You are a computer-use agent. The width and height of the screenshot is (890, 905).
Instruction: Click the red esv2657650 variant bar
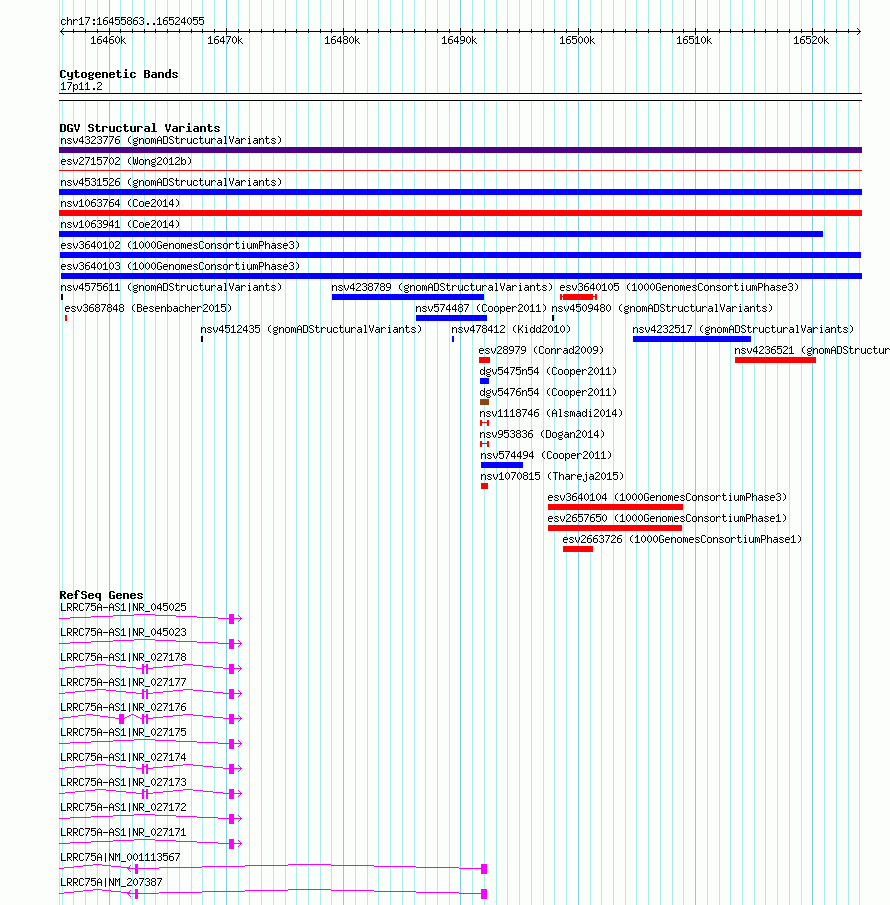(615, 528)
